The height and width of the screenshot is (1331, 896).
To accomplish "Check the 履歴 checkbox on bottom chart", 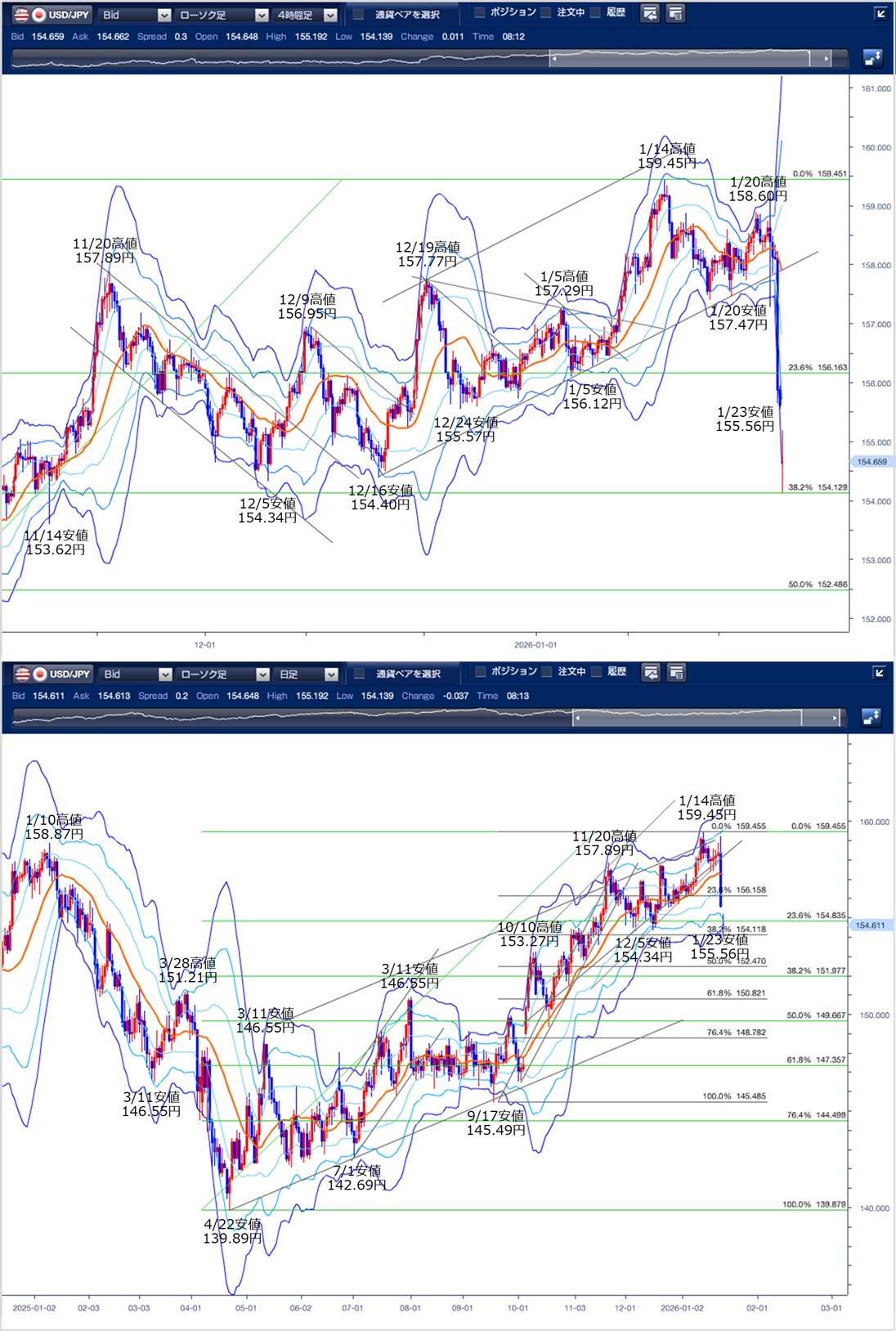I will [x=596, y=672].
